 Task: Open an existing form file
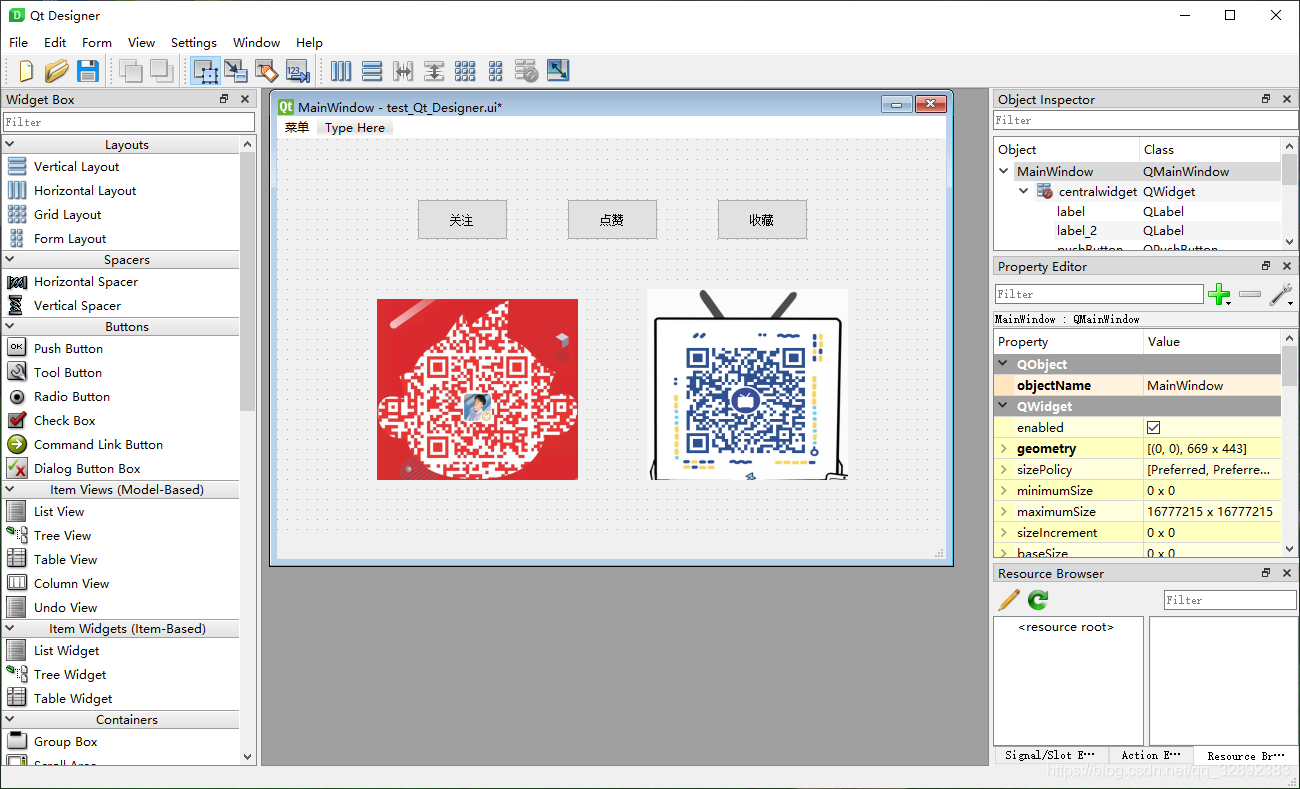[57, 70]
